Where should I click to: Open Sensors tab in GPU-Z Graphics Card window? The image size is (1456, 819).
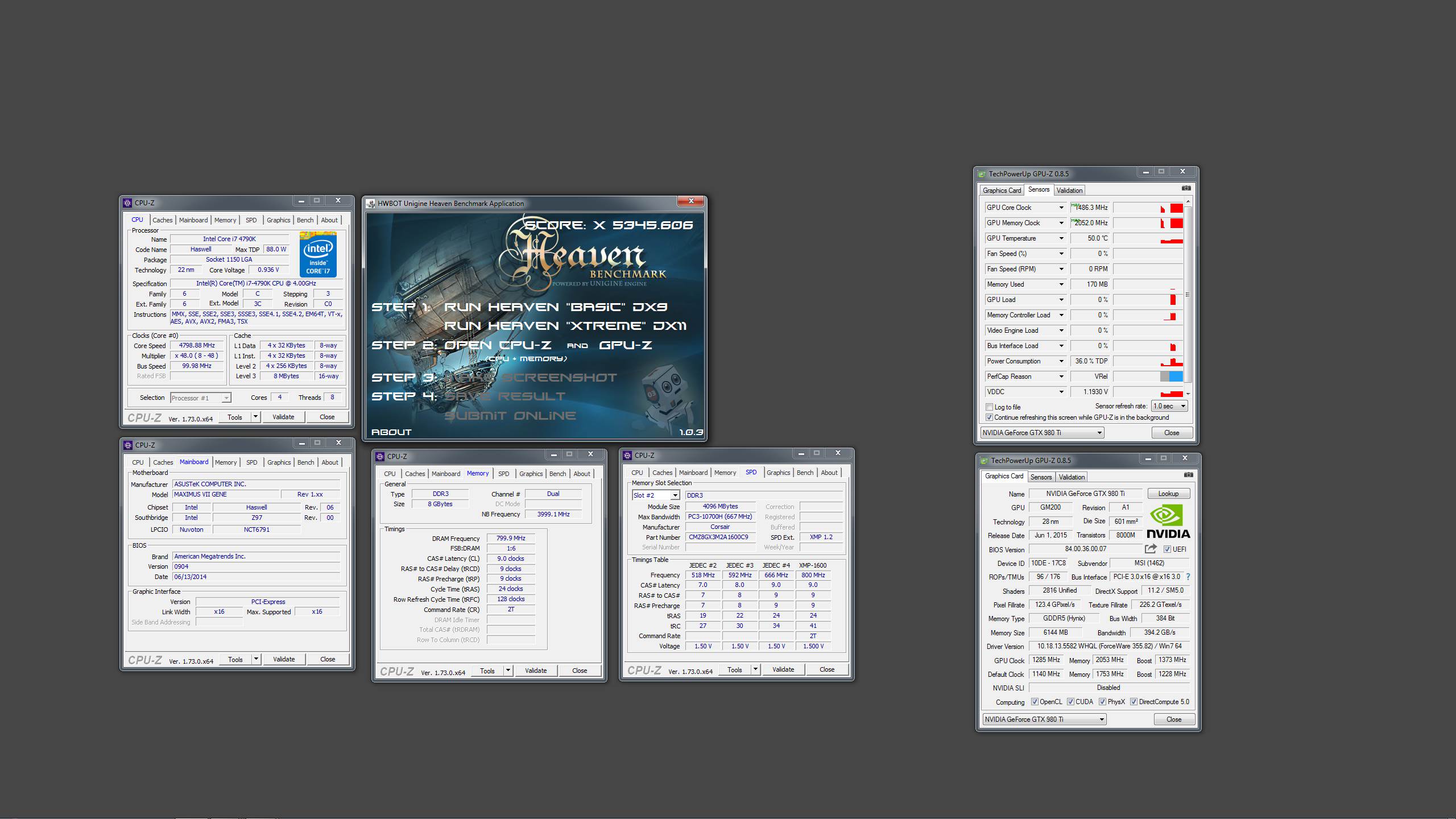[x=1041, y=477]
